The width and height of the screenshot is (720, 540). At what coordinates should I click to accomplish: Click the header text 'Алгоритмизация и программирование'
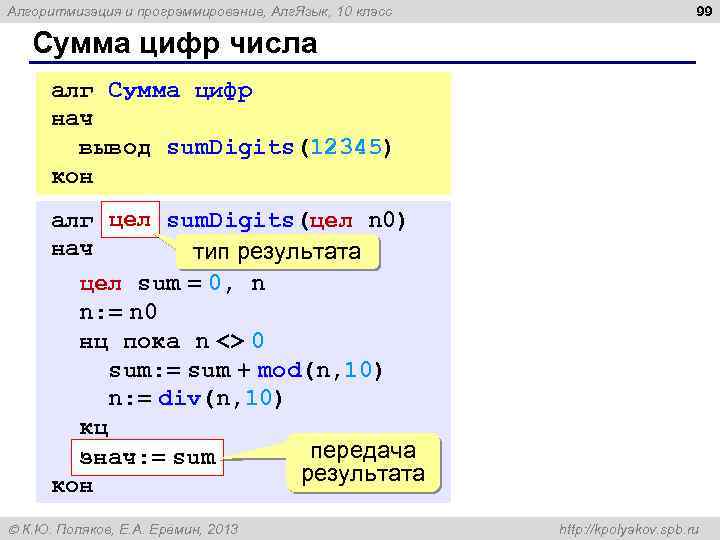click(136, 11)
